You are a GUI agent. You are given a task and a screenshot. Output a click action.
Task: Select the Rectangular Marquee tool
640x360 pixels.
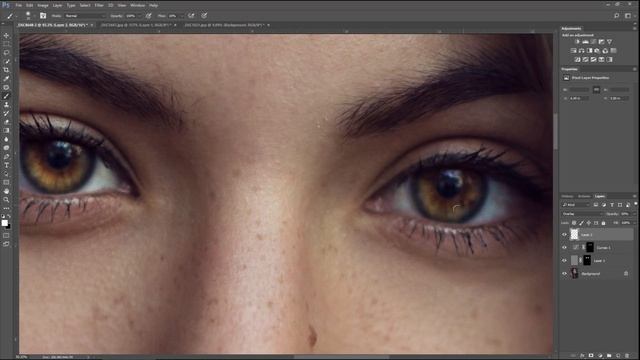pos(6,44)
